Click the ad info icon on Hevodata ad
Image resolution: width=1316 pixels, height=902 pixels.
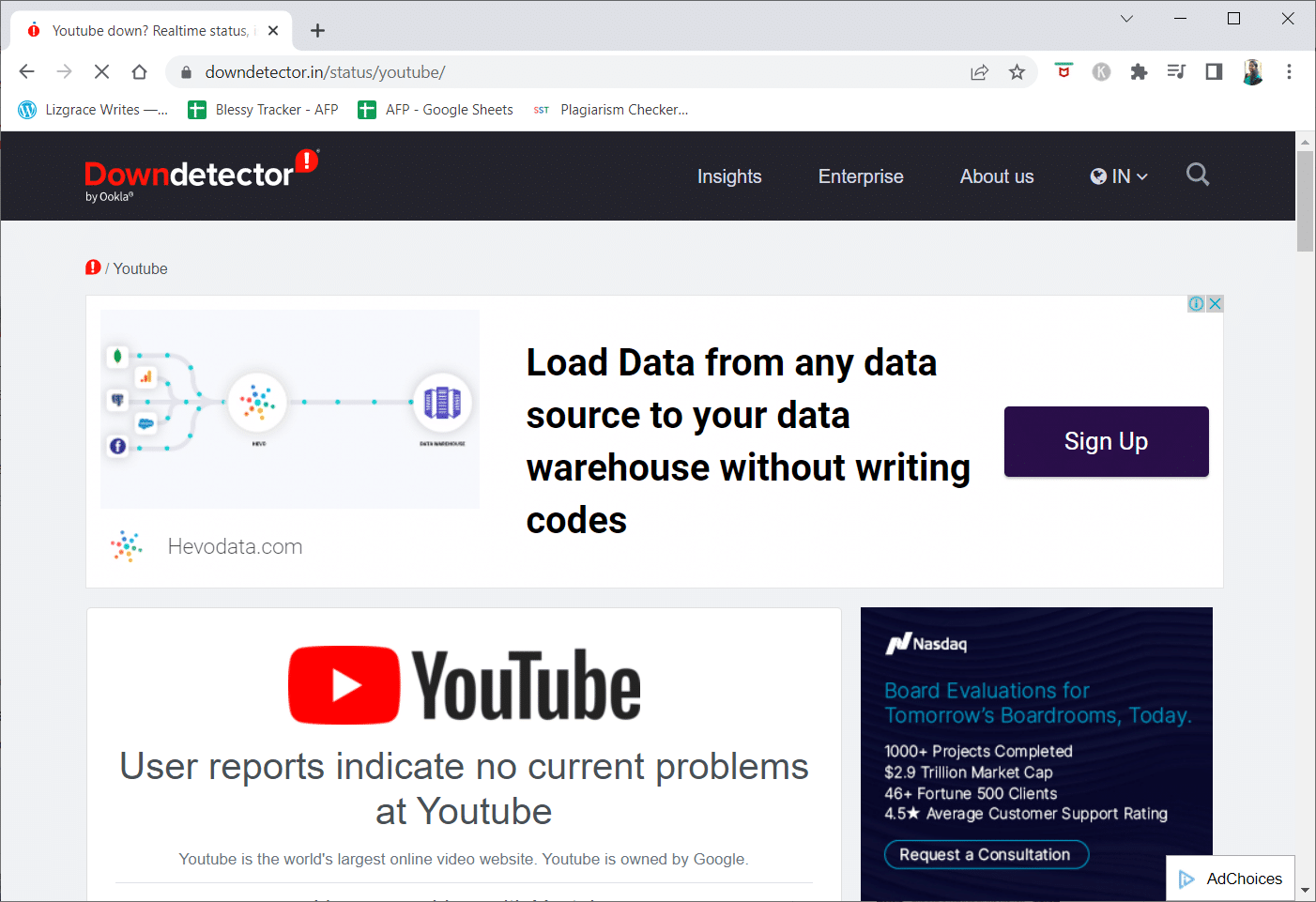coord(1196,303)
